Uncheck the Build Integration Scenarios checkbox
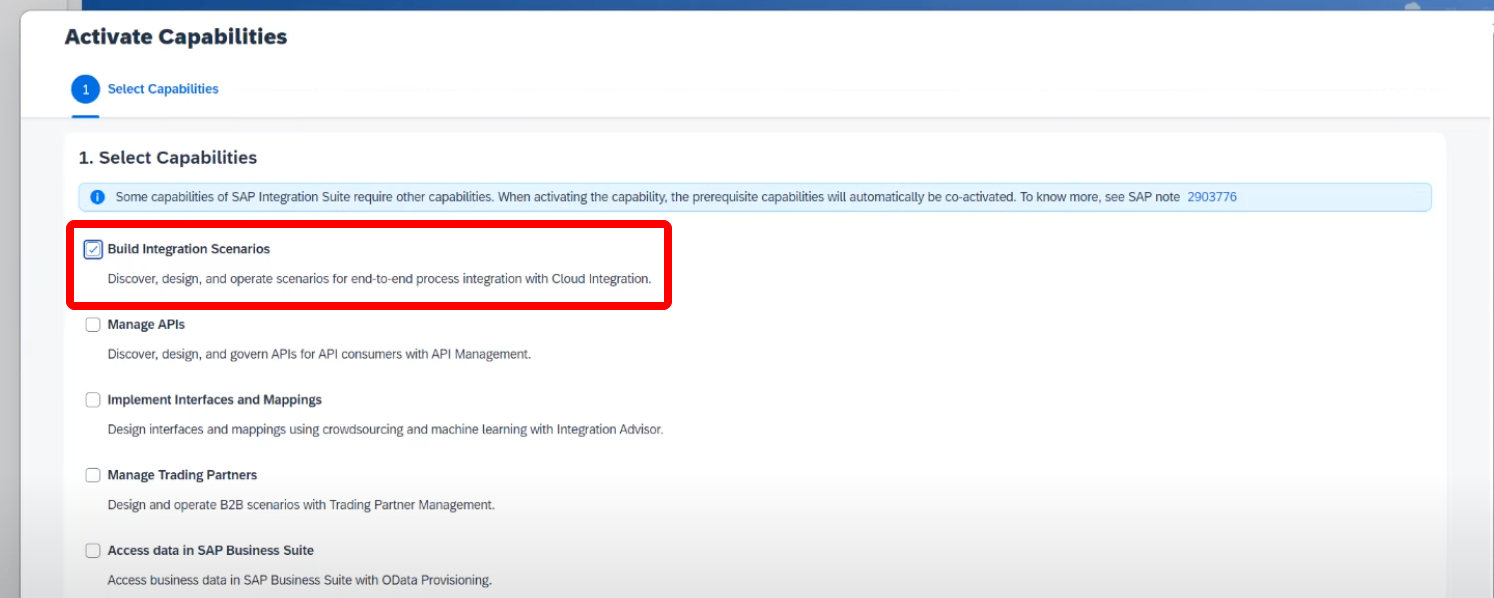The width and height of the screenshot is (1494, 598). pyautogui.click(x=93, y=249)
